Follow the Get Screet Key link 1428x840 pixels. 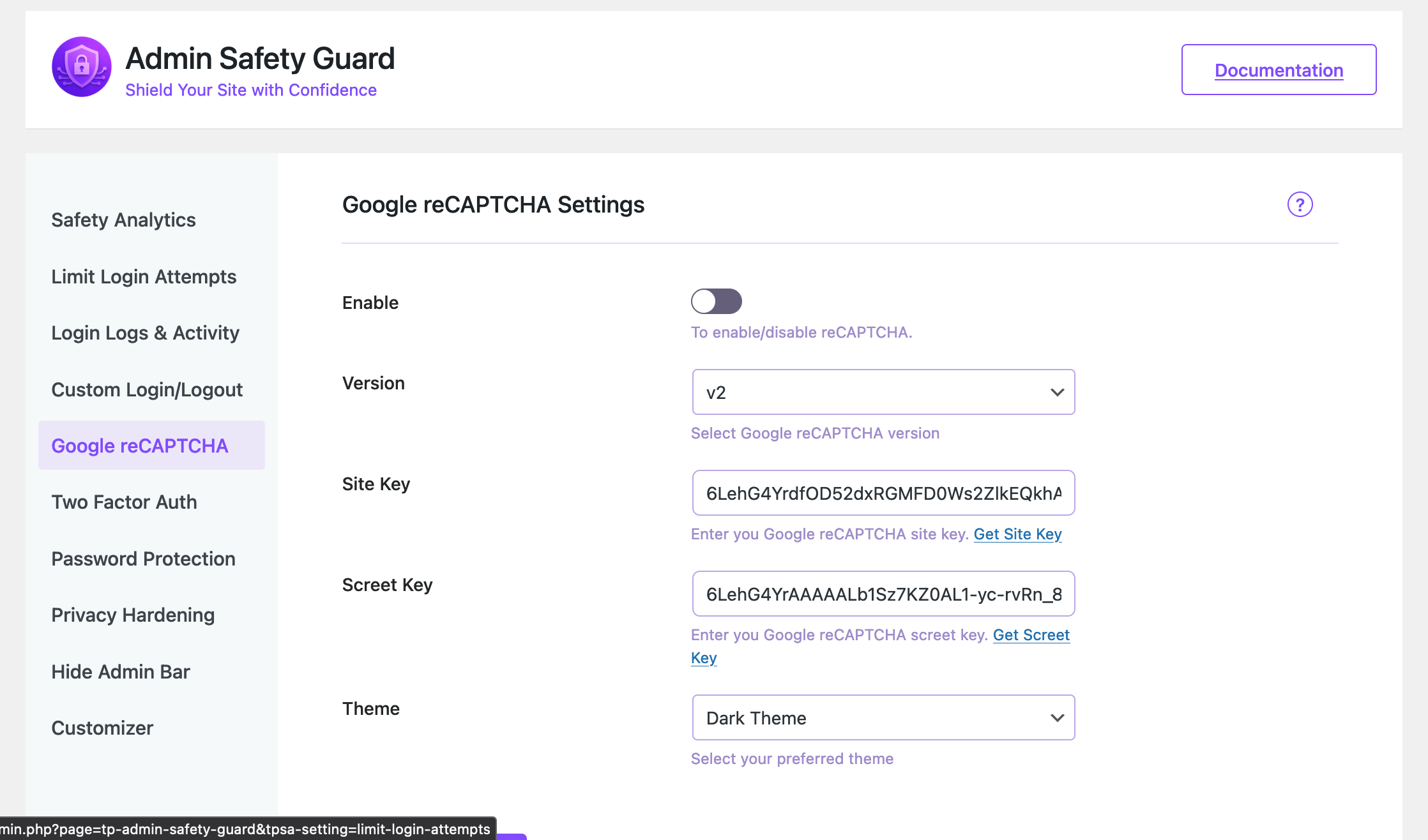point(1031,635)
